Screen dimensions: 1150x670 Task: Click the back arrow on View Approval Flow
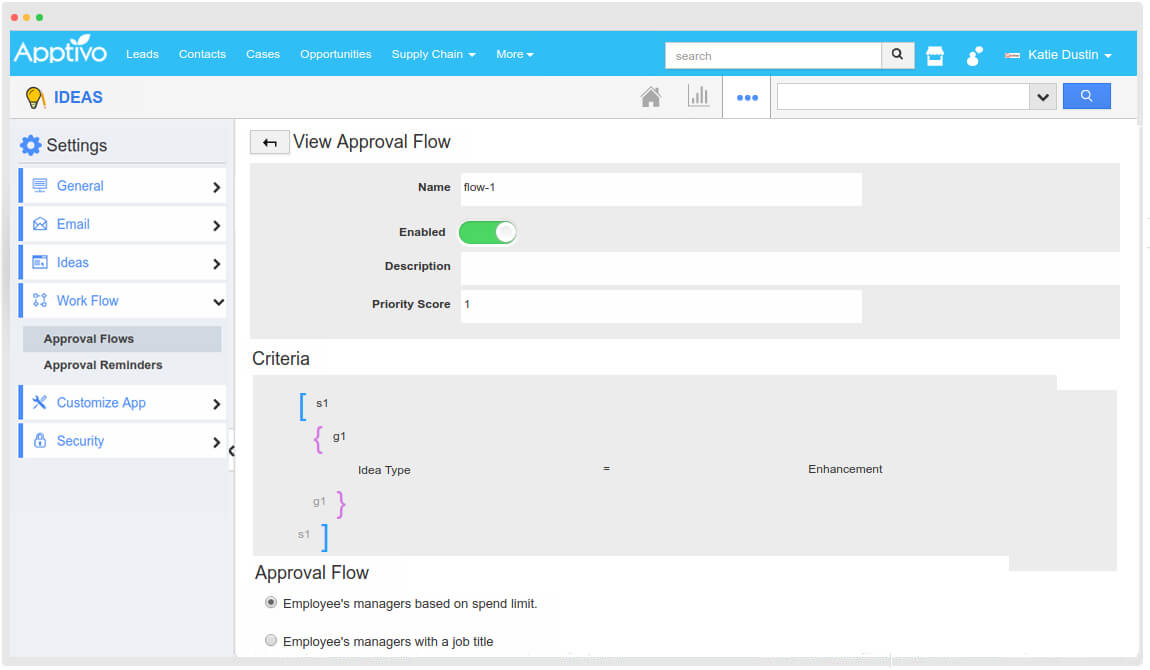(269, 142)
